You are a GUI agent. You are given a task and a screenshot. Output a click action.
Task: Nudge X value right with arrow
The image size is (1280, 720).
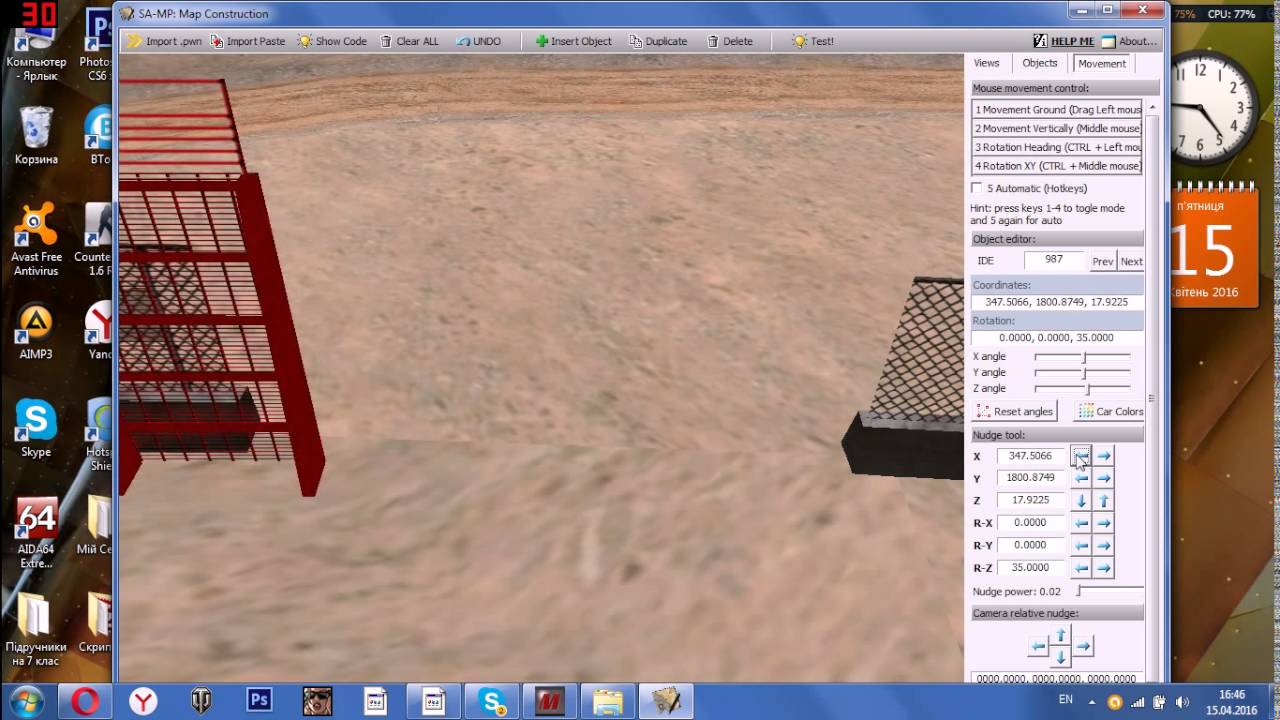[x=1103, y=456]
